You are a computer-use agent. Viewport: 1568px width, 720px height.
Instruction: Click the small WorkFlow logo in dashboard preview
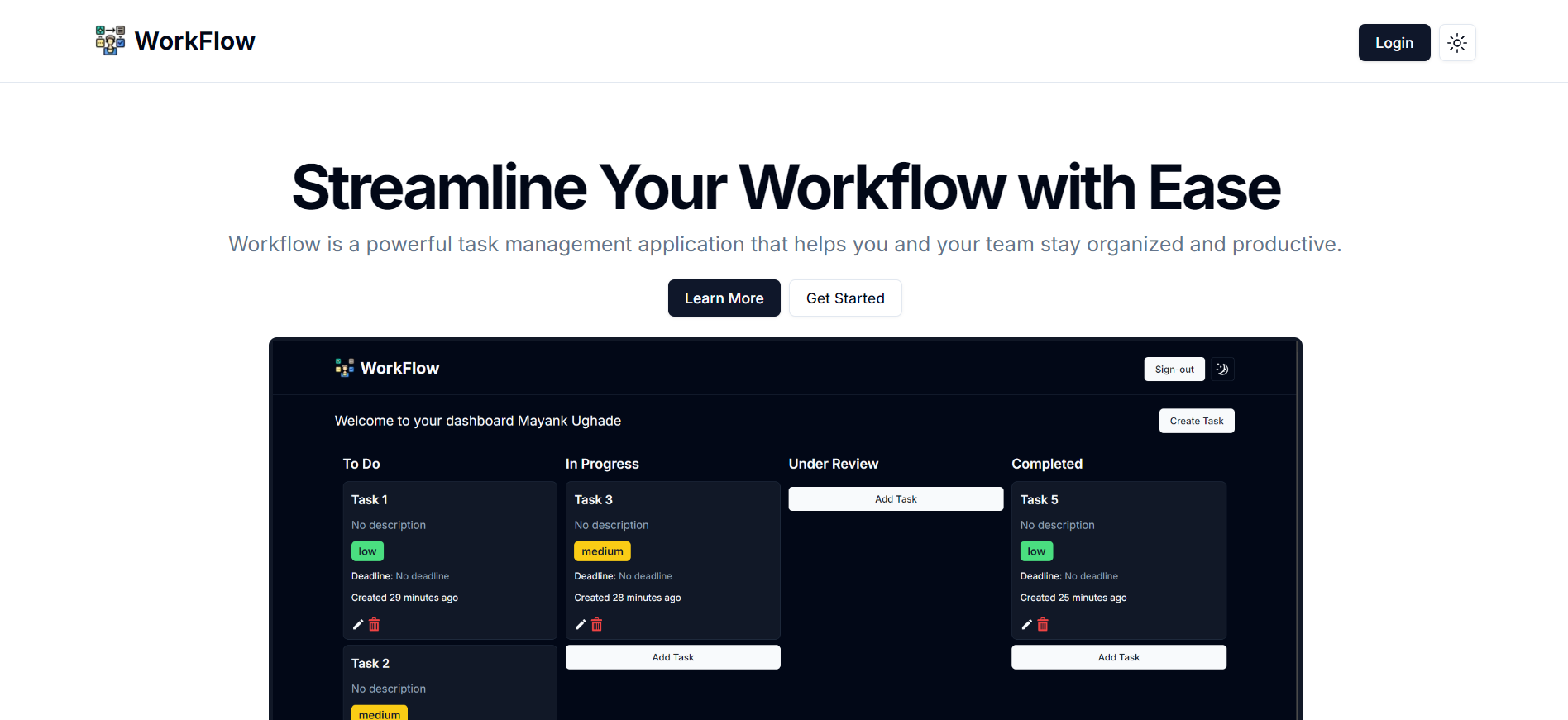pyautogui.click(x=344, y=368)
